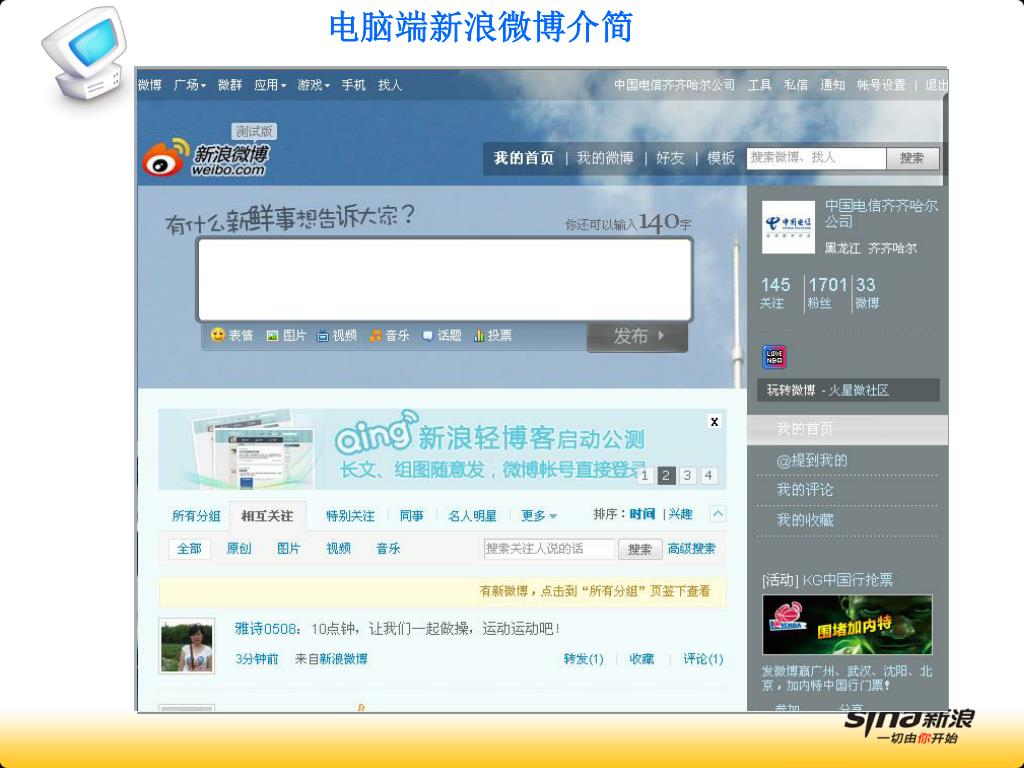Open sidebar @提到我的

point(812,460)
